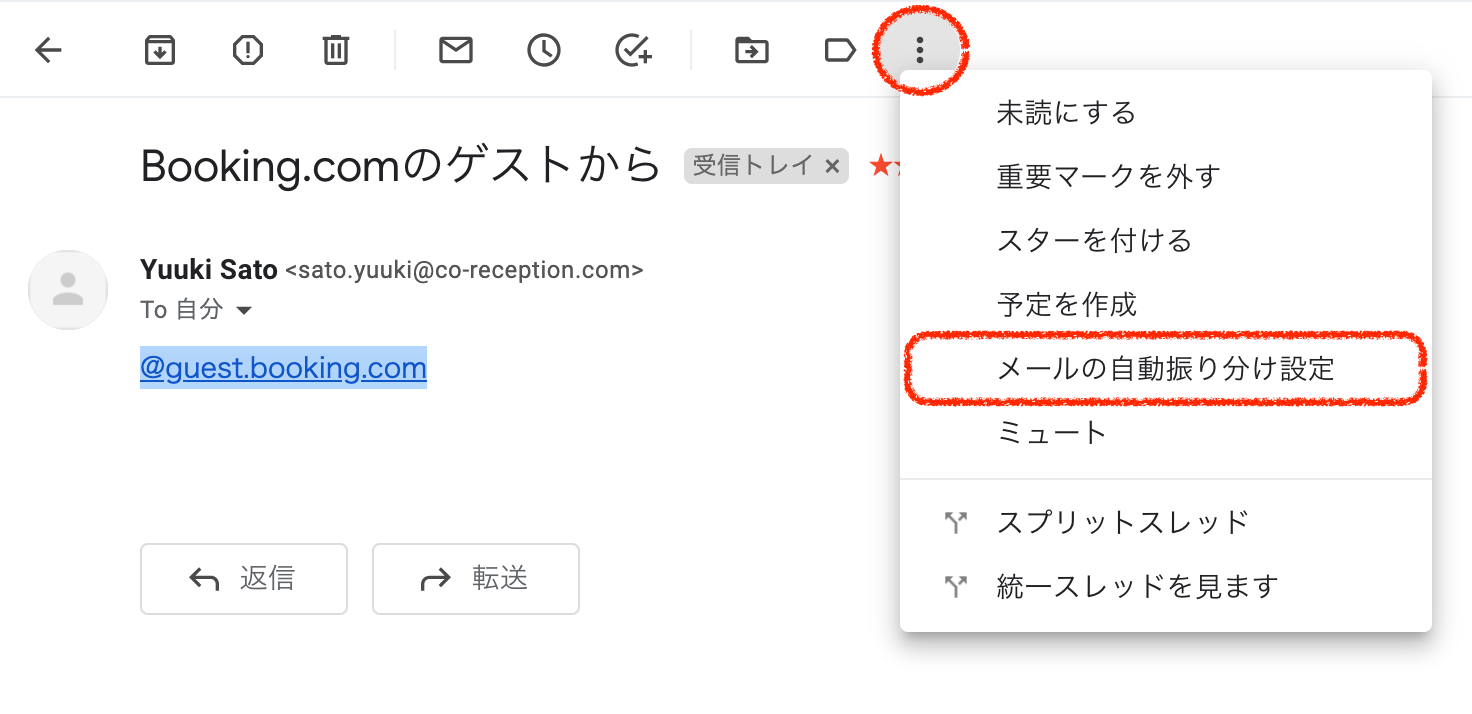The height and width of the screenshot is (714, 1472).
Task: Open メールの自動振り分け設定
Action: pos(1165,369)
